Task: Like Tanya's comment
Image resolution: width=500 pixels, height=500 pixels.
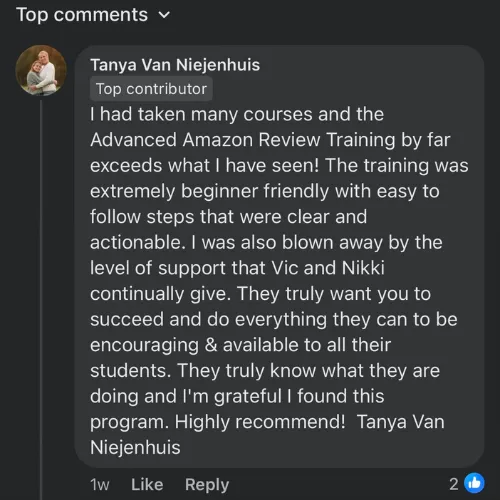Action: point(147,484)
